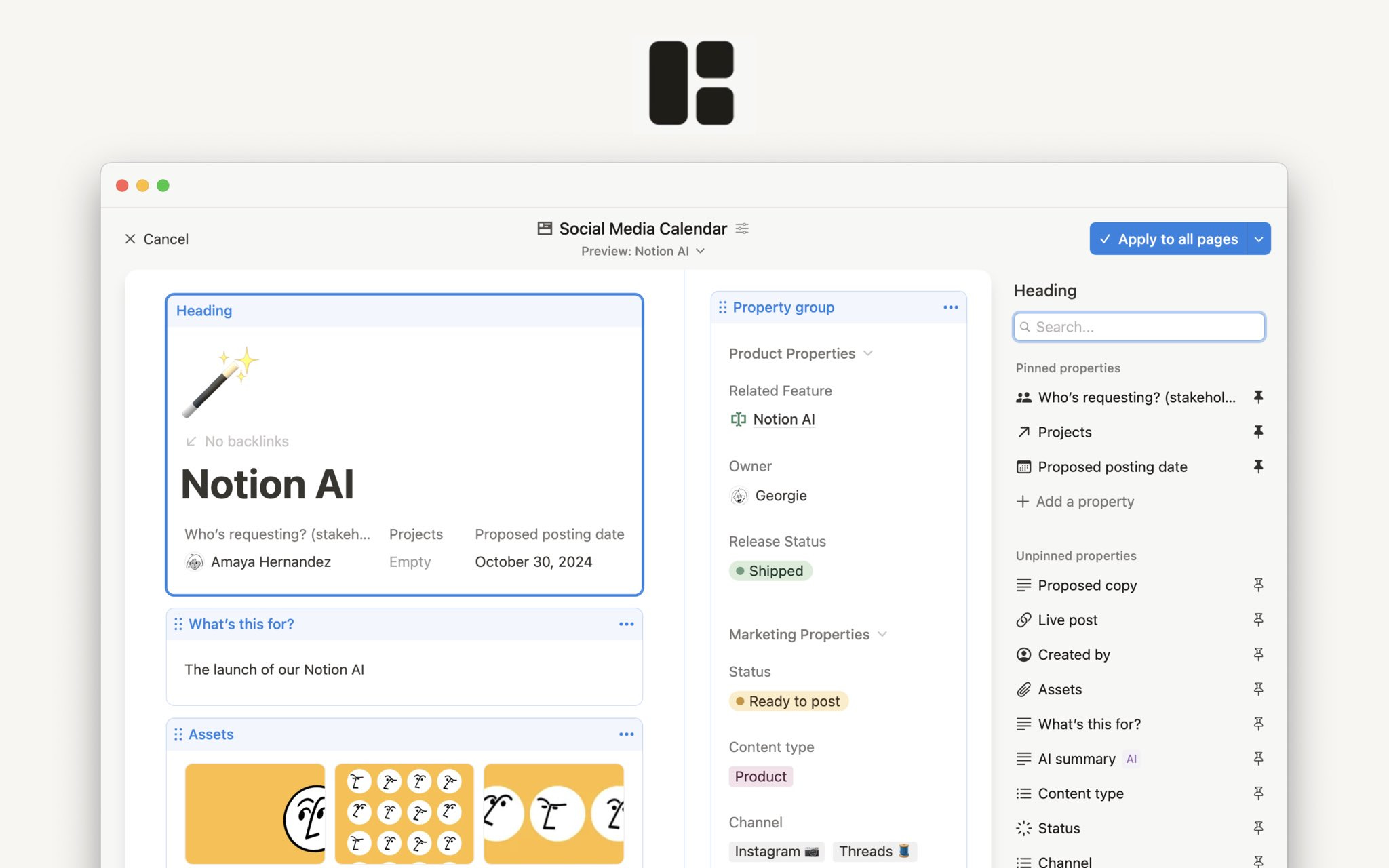Pin the Live post property
Screen dimensions: 1389x868
[1258, 620]
